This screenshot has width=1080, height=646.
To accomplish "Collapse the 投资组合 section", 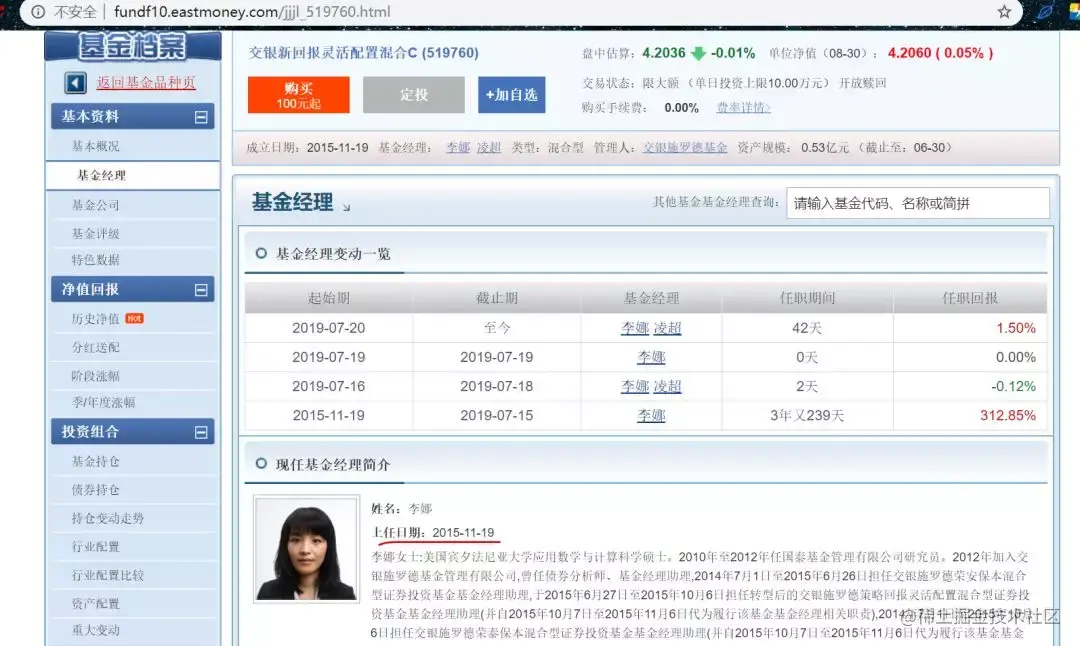I will click(201, 433).
